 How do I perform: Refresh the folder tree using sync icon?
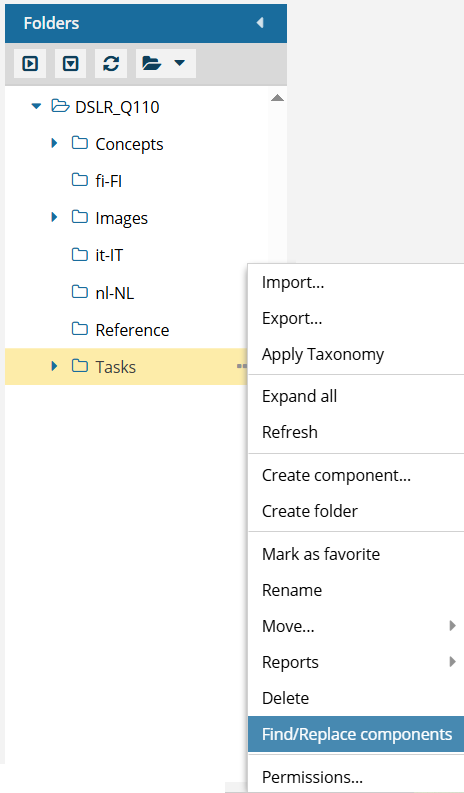[111, 64]
